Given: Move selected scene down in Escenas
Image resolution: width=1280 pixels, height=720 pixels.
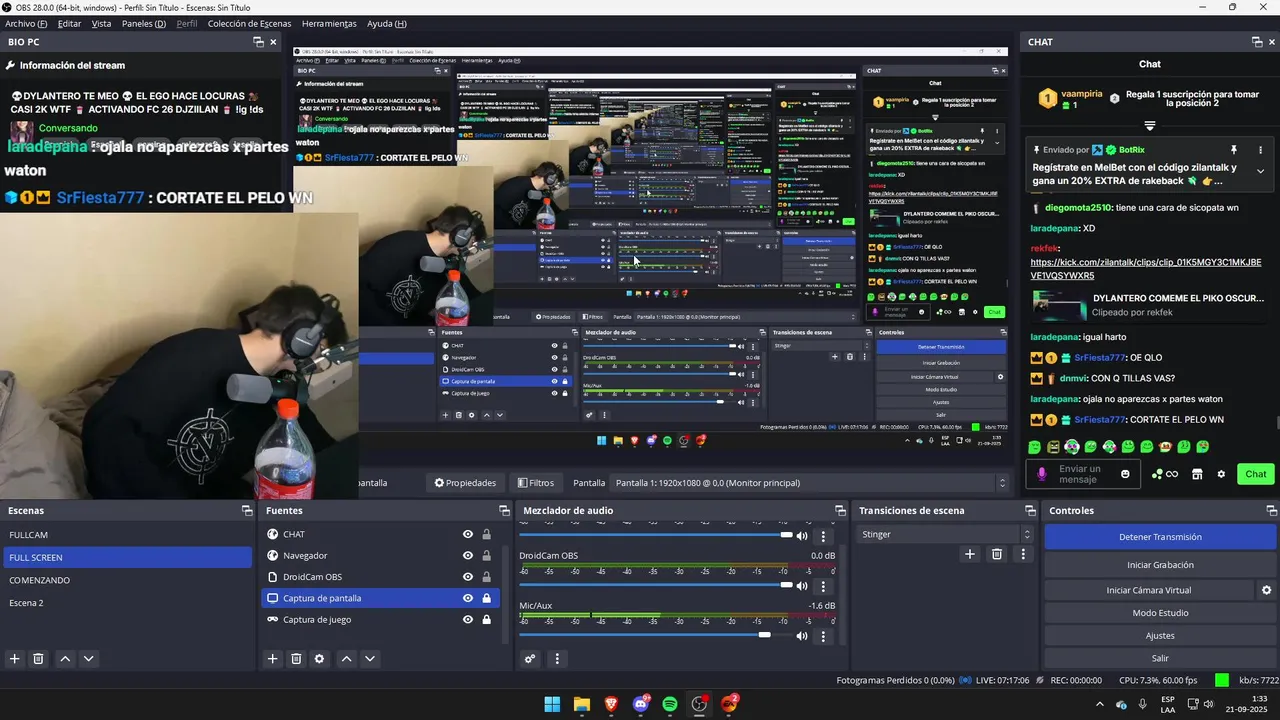Looking at the screenshot, I should click(x=89, y=659).
